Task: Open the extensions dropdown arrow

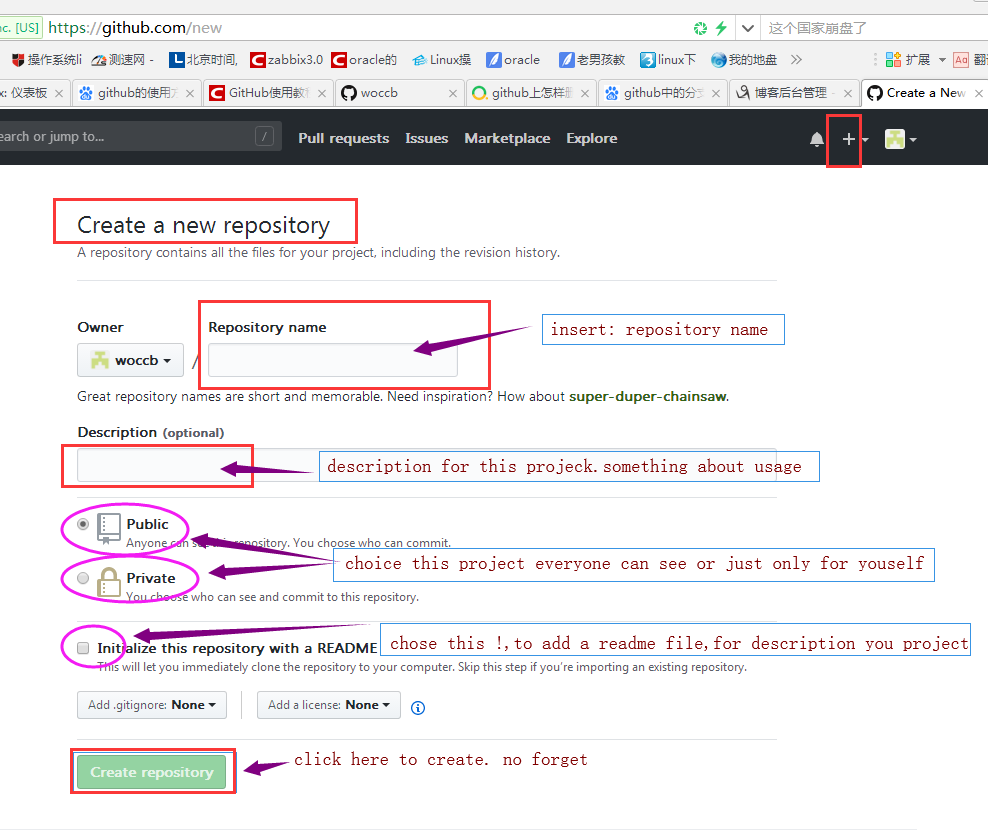Action: (x=942, y=60)
